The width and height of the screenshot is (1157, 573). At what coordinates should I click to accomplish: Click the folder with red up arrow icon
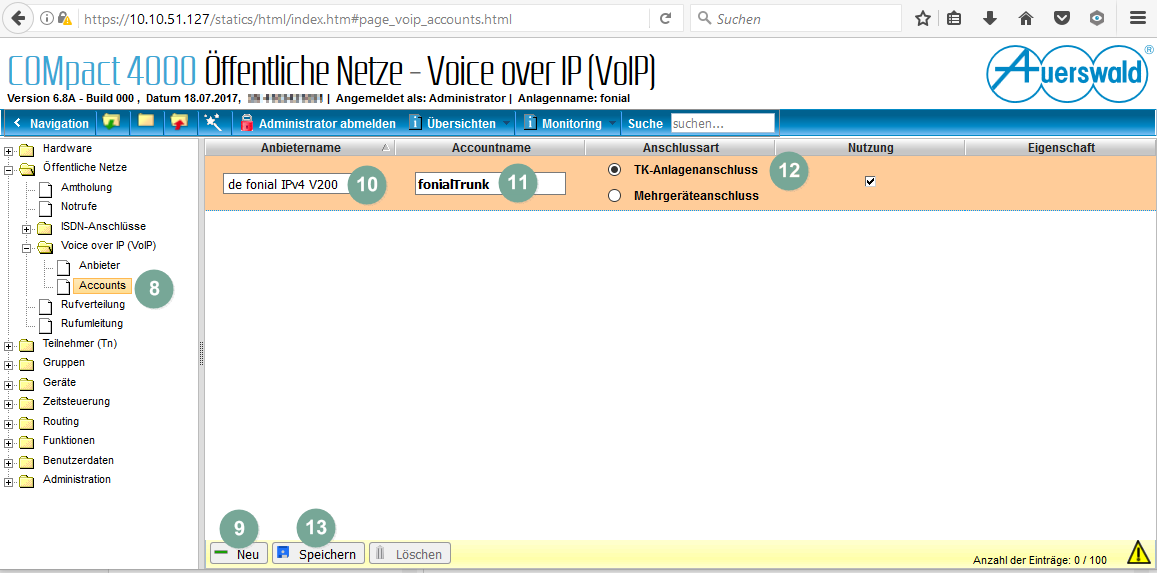point(179,122)
